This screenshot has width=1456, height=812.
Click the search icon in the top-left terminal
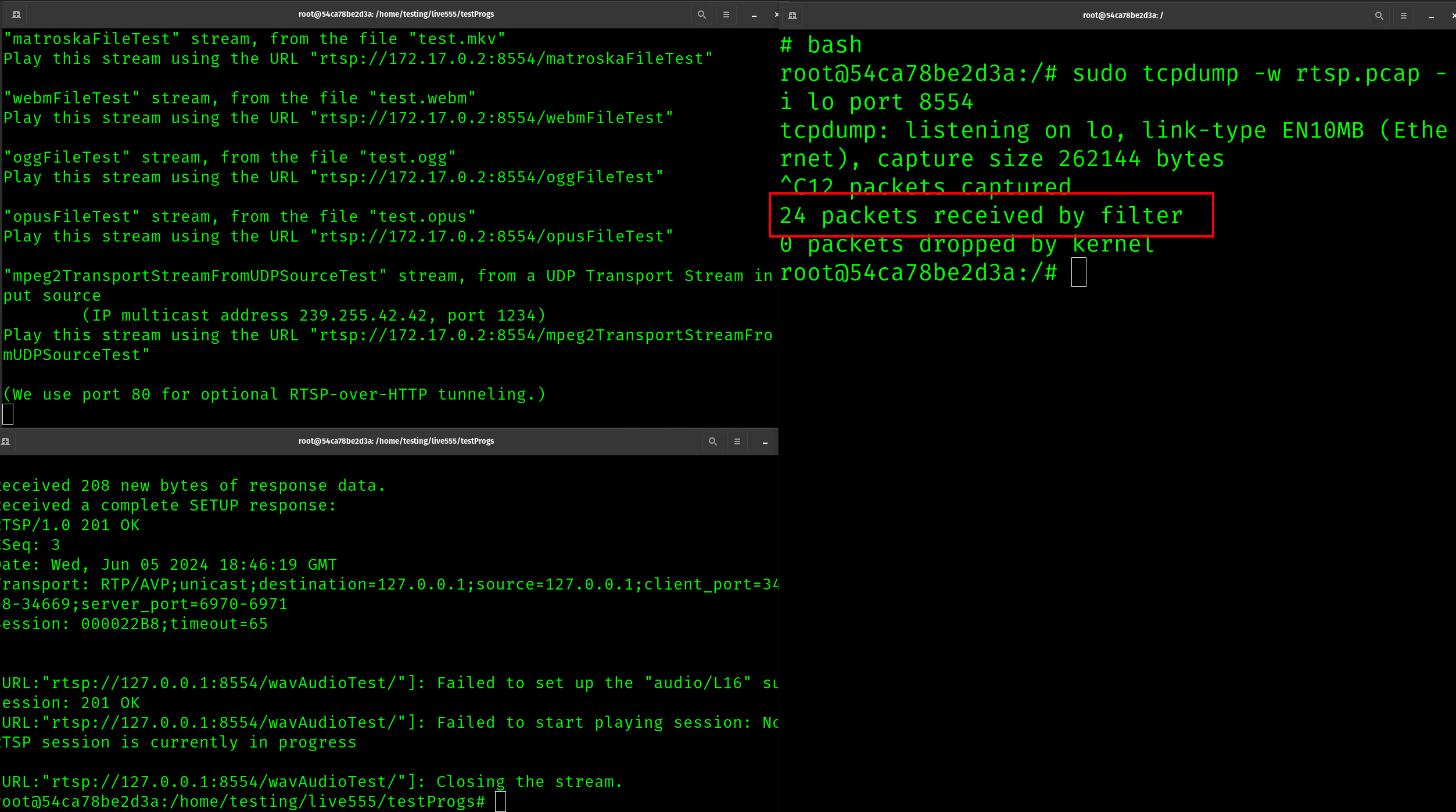(702, 15)
